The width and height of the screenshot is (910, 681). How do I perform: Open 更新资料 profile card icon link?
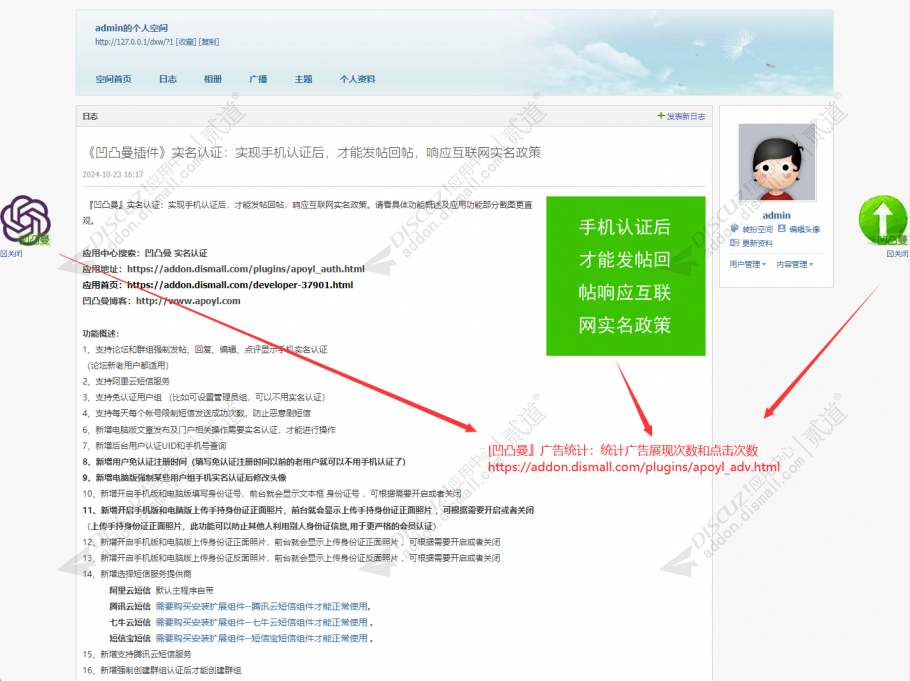click(752, 243)
